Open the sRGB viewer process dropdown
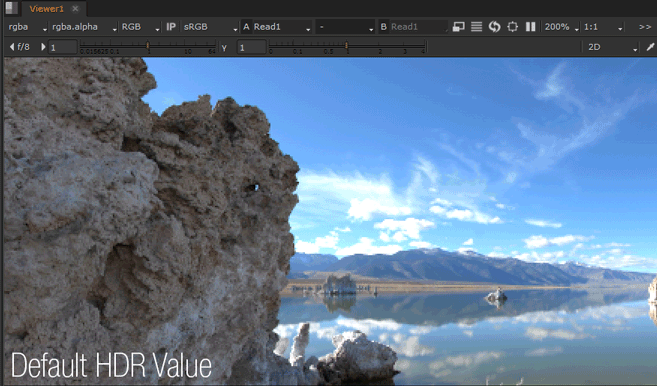657x386 pixels. pos(210,27)
